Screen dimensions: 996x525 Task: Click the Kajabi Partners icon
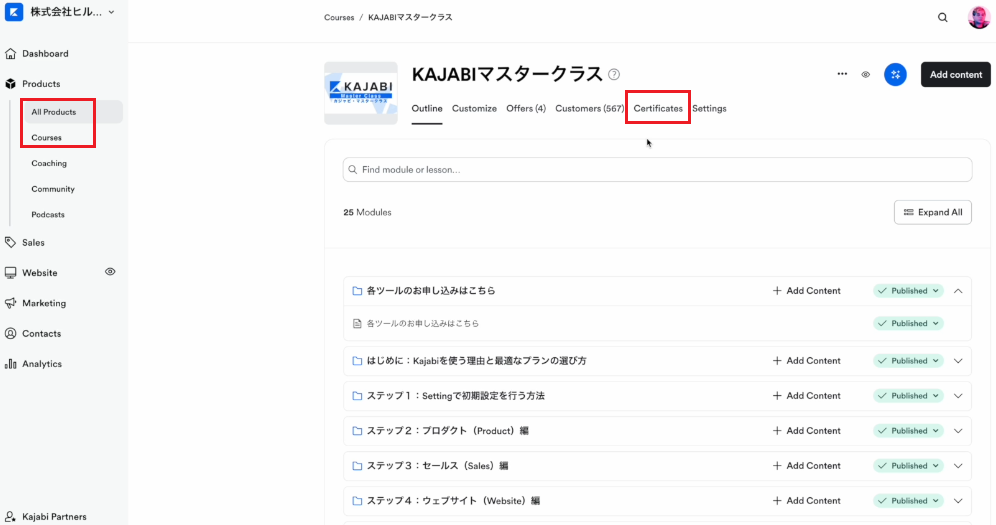point(11,517)
